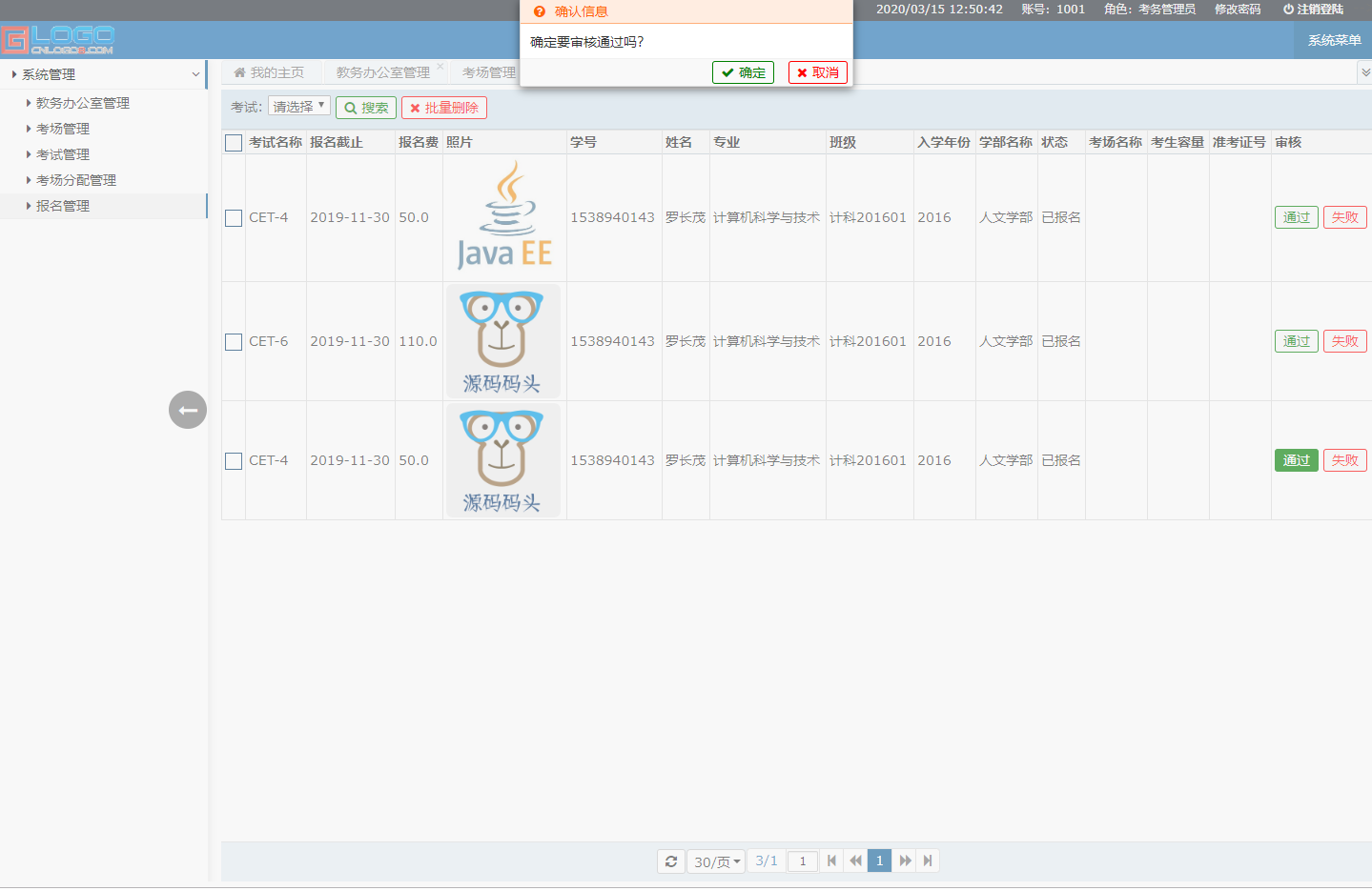Open the 请选择 exam dropdown
Screen dimensions: 1372x891
[298, 107]
